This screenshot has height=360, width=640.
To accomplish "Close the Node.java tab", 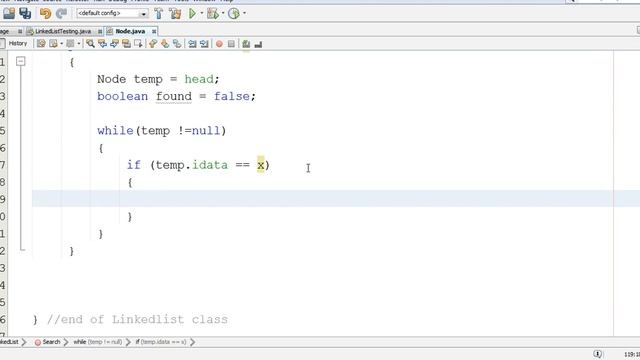I will click(154, 31).
